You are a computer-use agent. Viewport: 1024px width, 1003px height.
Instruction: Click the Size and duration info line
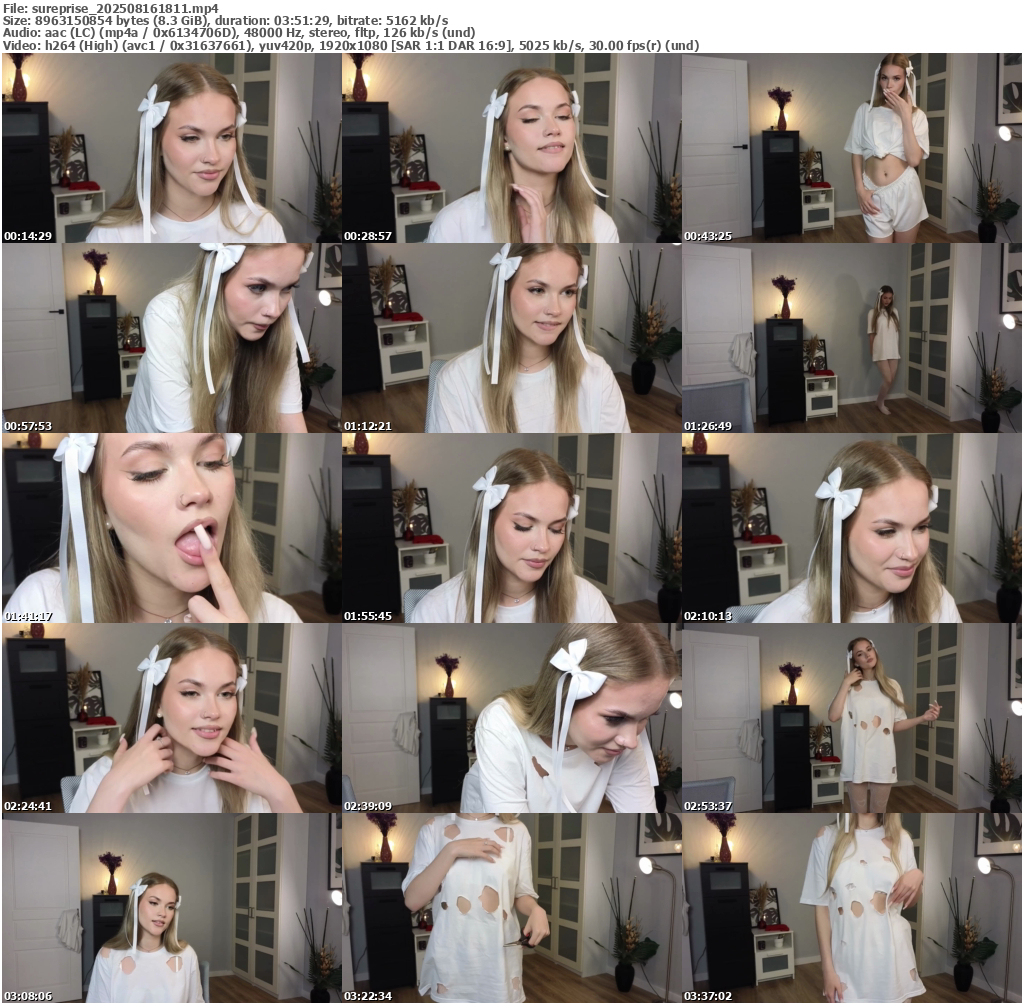tap(225, 20)
